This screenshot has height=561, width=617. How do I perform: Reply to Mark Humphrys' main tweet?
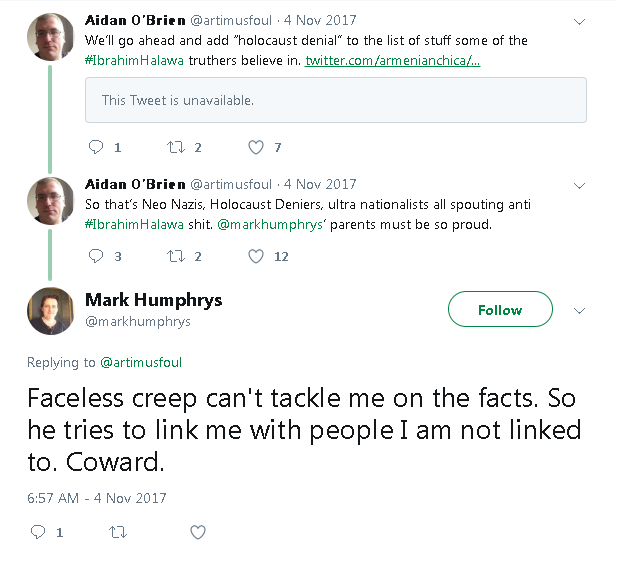[x=38, y=532]
